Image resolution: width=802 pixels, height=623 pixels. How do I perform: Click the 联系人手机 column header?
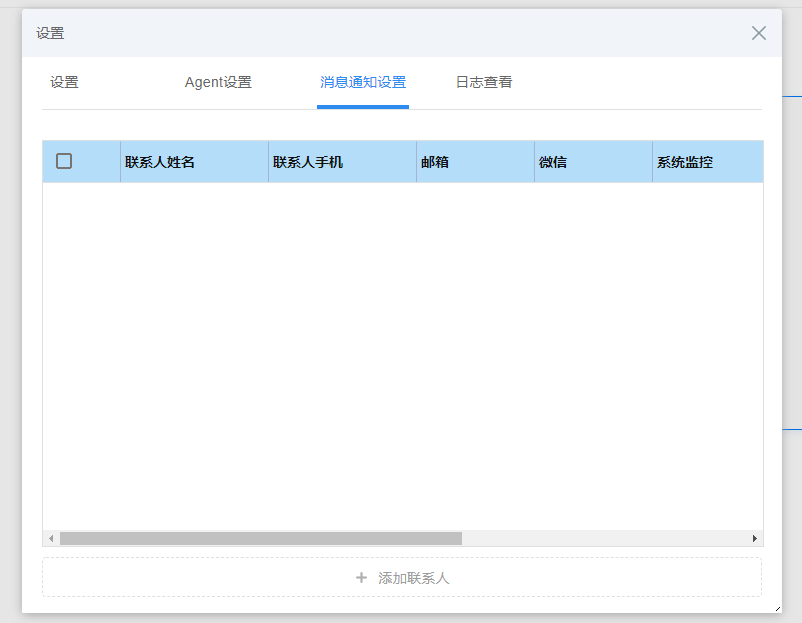click(x=308, y=162)
